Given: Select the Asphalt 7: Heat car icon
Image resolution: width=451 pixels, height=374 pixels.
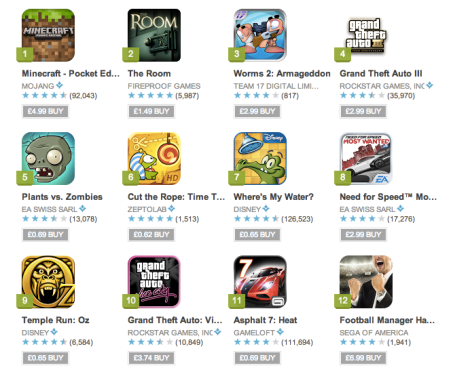Looking at the screenshot, I should [x=260, y=282].
